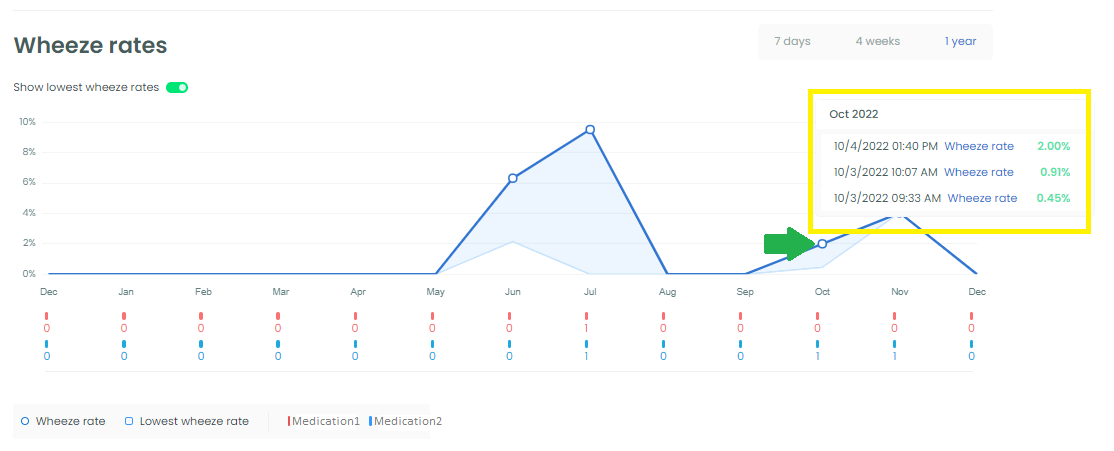
Task: Click the green arrow pointing to Oct
Action: tap(788, 243)
